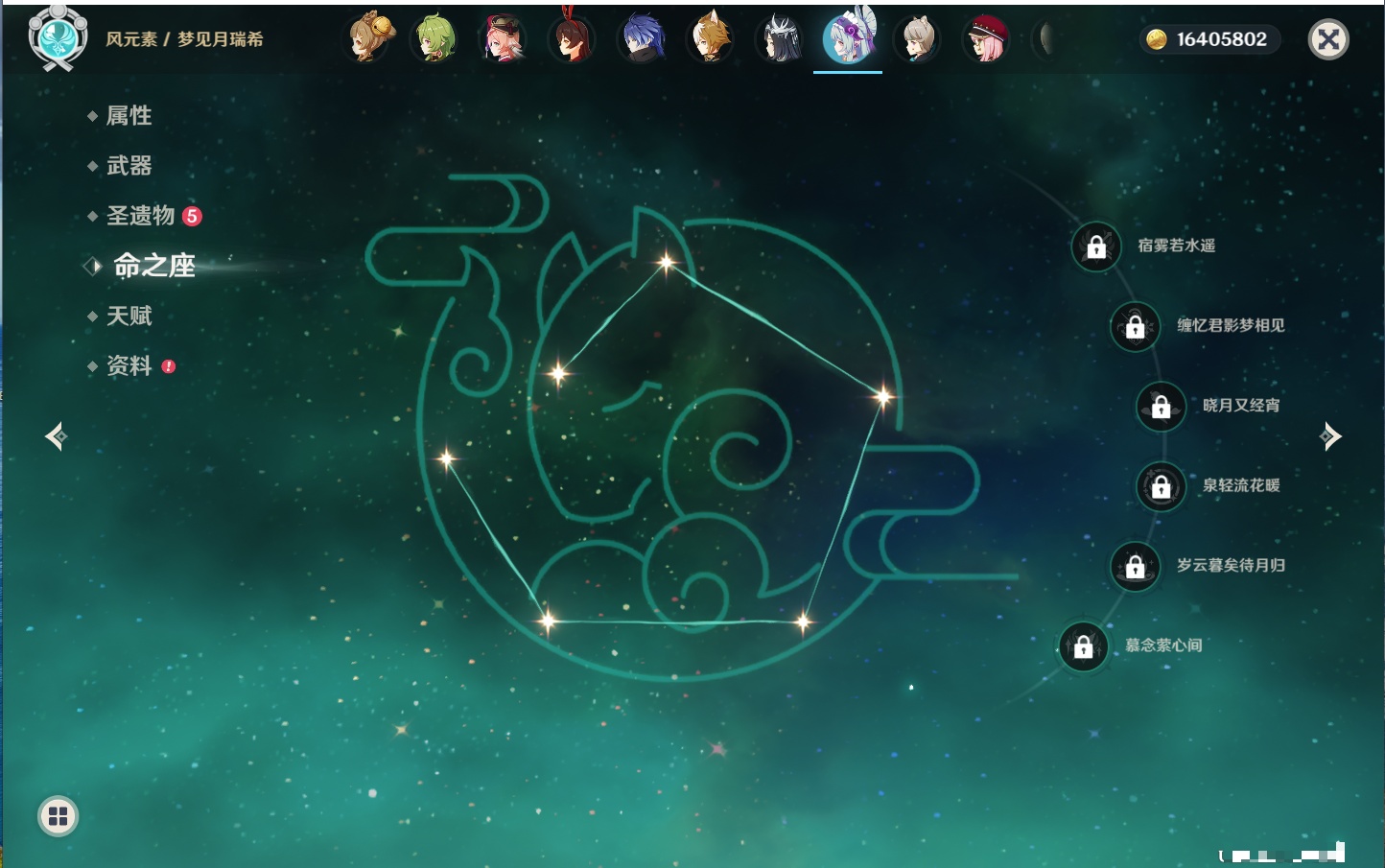Click the lock icon for 晓月又经宵

click(1161, 406)
